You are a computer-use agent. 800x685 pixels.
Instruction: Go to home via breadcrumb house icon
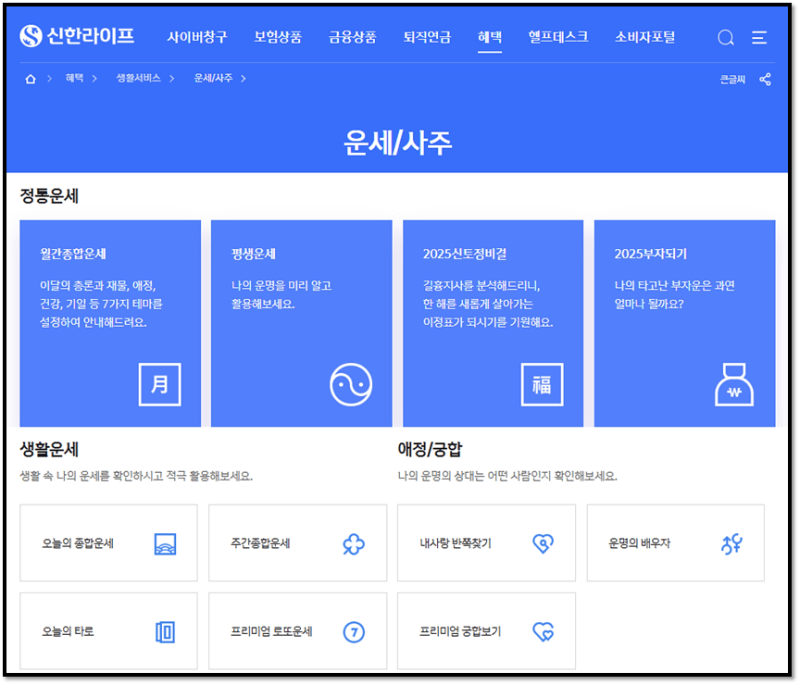point(31,79)
